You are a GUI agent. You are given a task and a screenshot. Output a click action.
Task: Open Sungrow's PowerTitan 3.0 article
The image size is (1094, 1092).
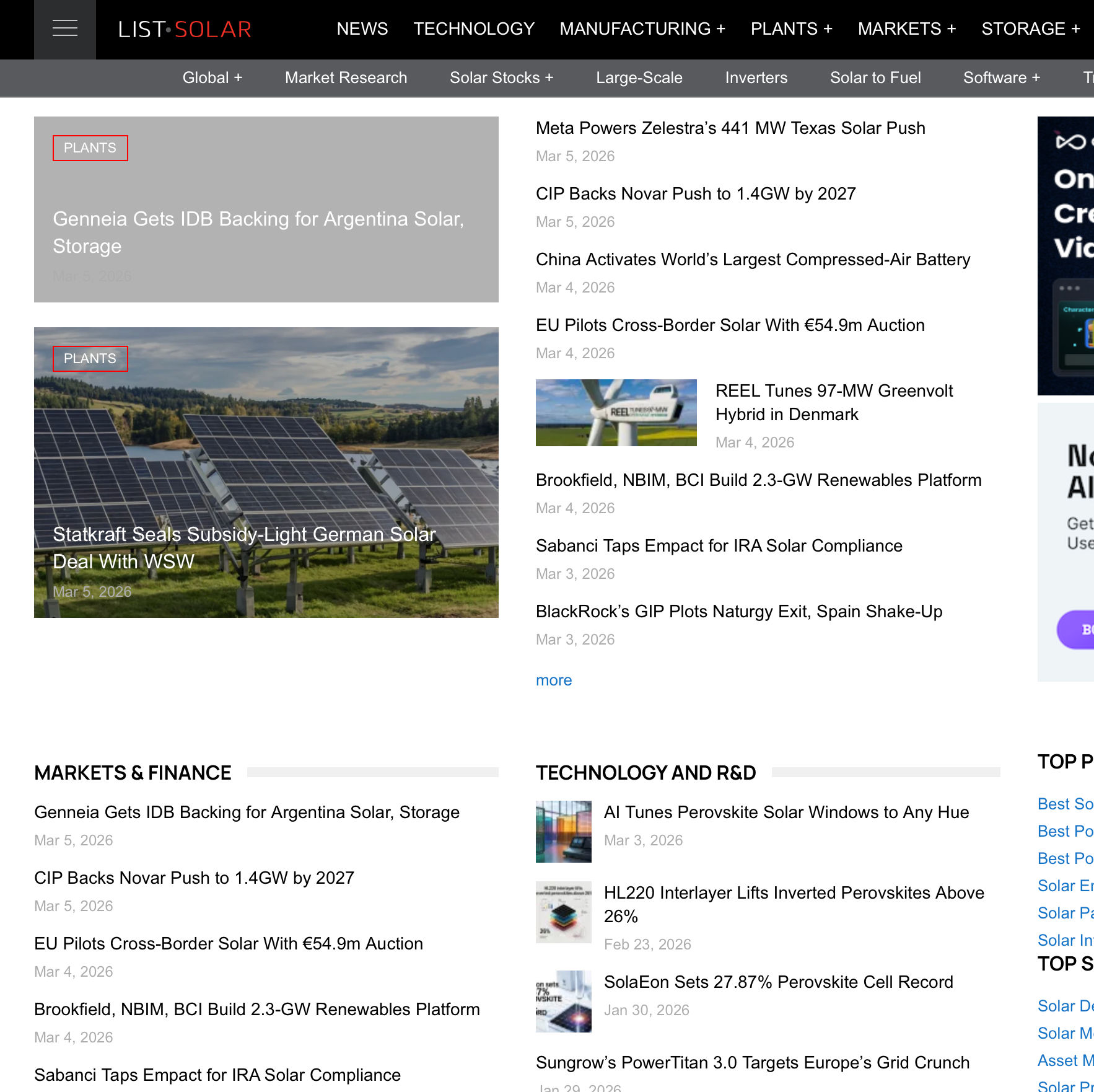(x=753, y=1063)
